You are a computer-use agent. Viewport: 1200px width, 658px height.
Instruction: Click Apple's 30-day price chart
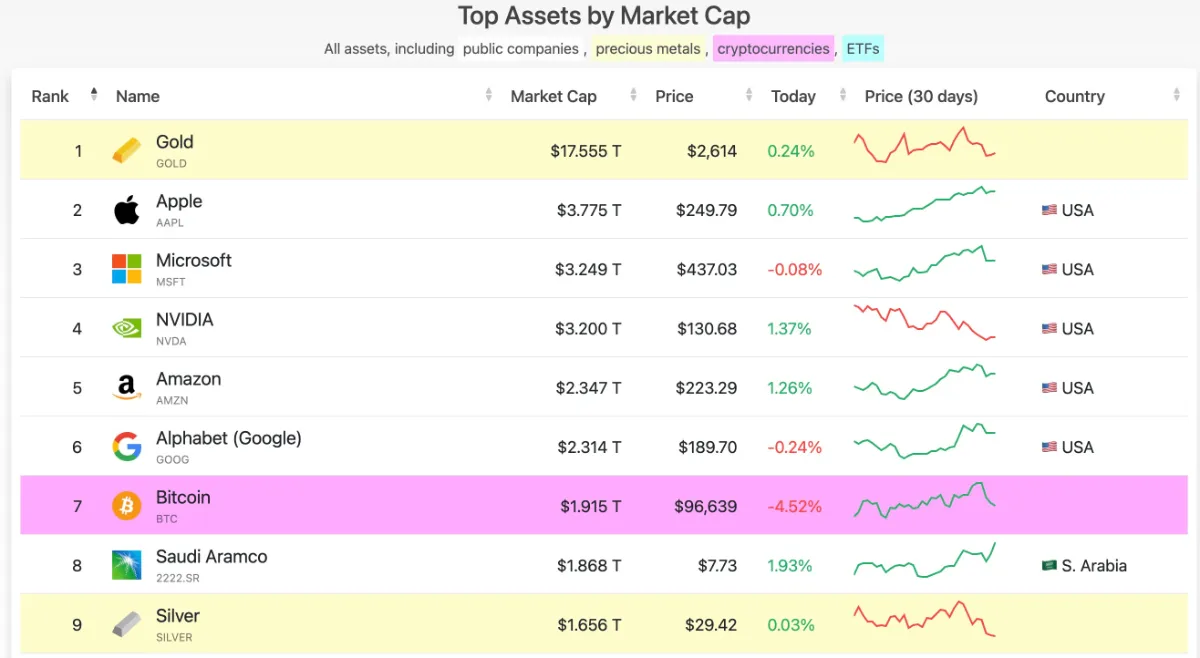(924, 205)
